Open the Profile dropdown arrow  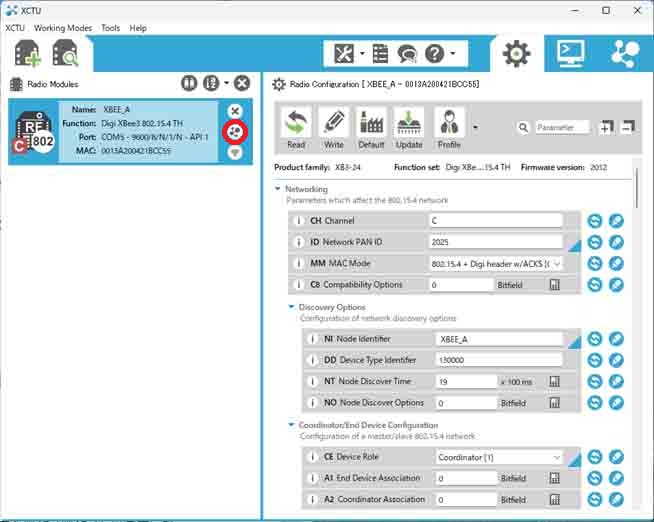tap(475, 127)
